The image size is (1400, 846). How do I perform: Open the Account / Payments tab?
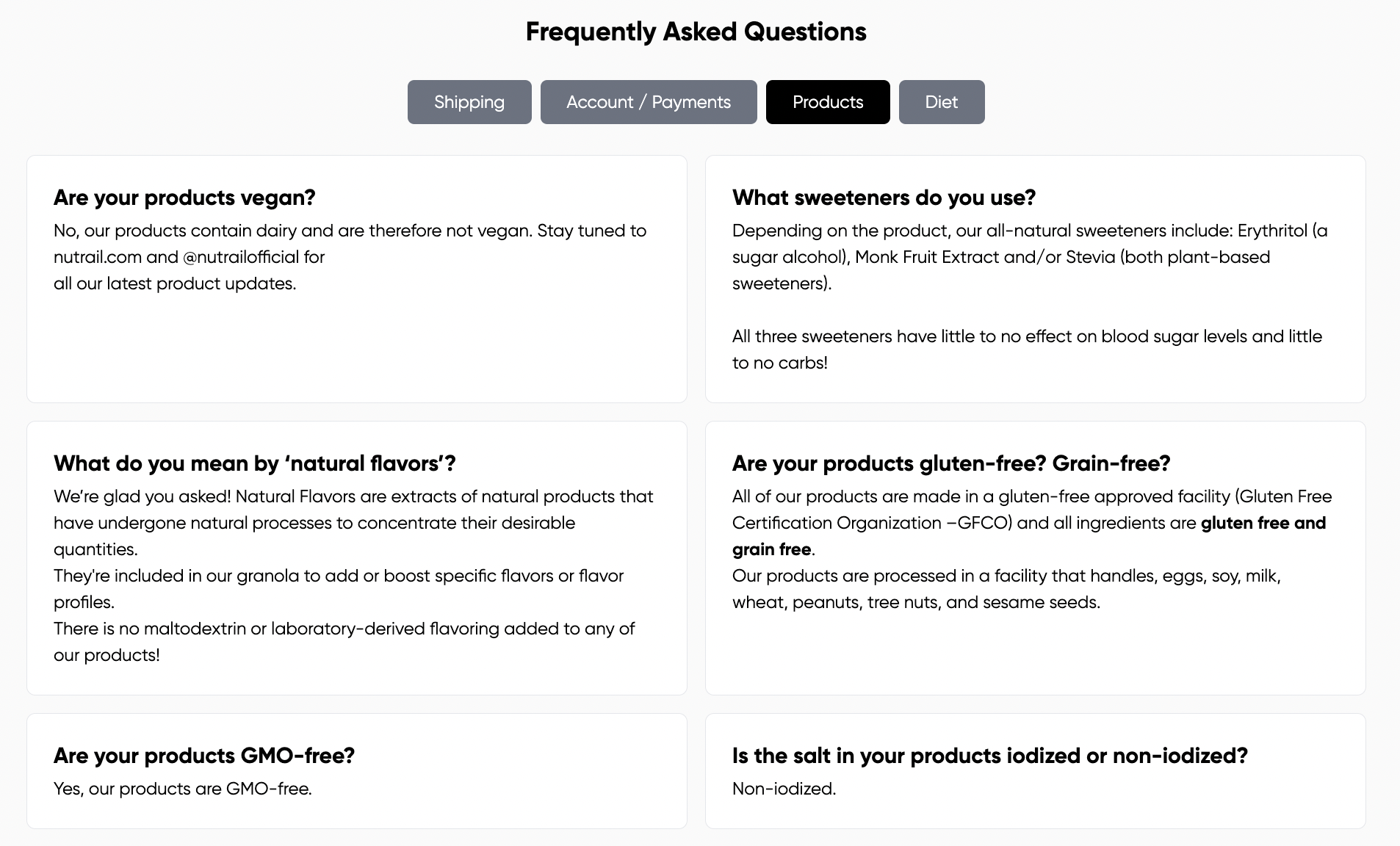649,102
